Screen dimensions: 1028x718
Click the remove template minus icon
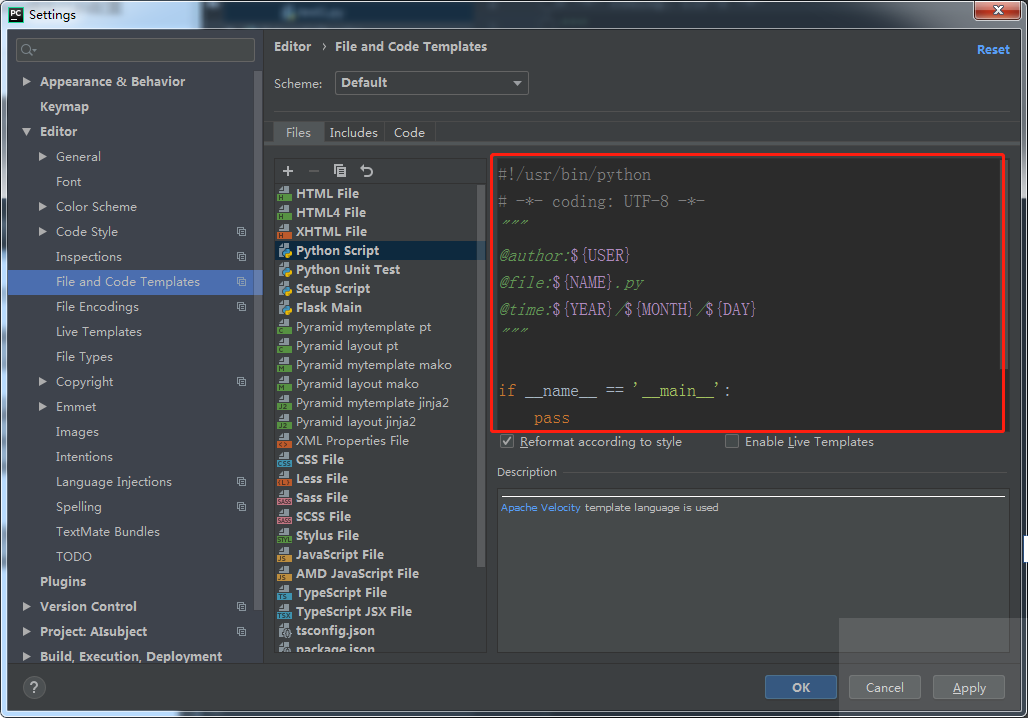point(313,171)
